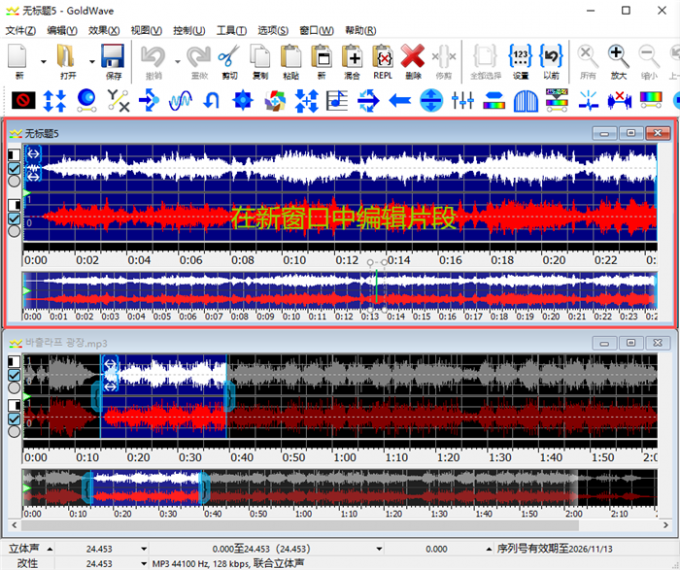Image resolution: width=680 pixels, height=570 pixels.
Task: Open the 工具(T) menu
Action: (x=232, y=30)
